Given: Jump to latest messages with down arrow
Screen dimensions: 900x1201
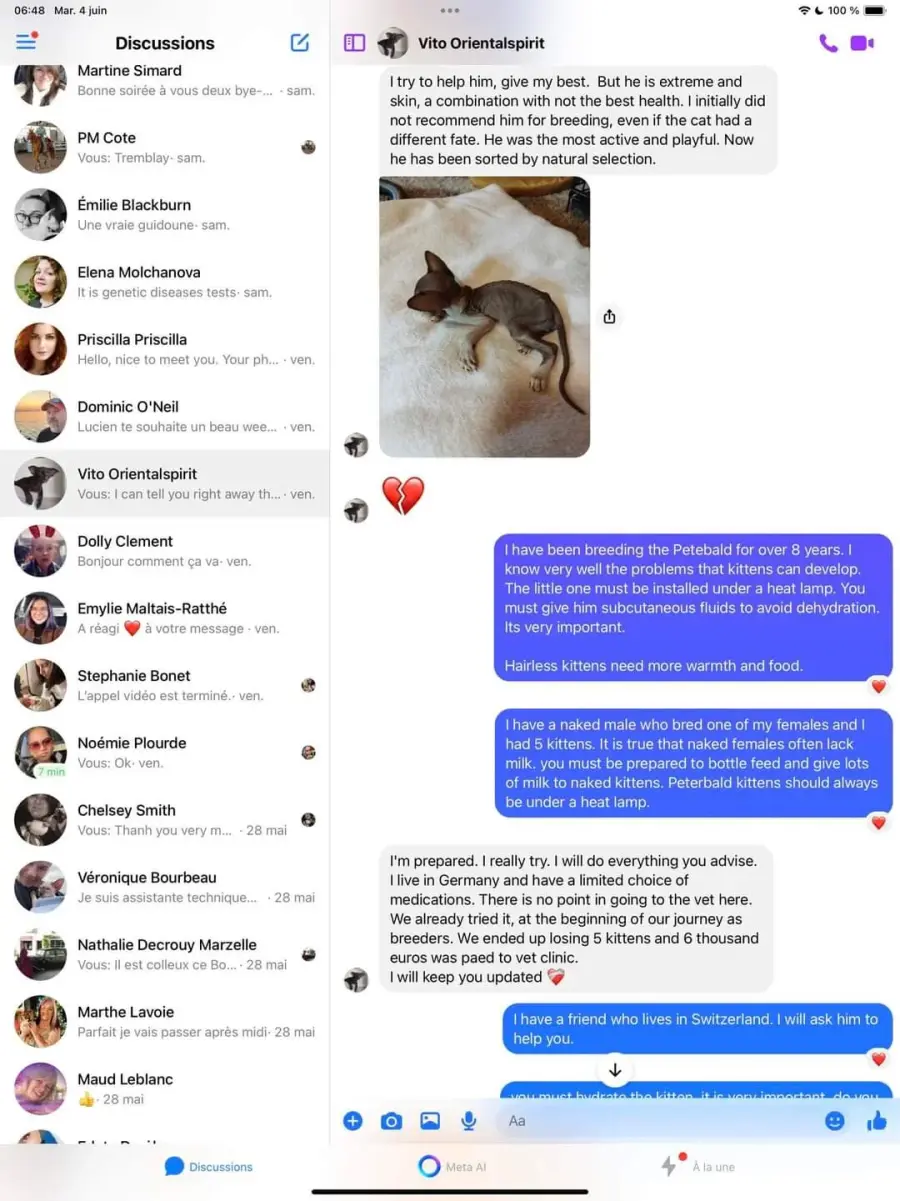Looking at the screenshot, I should pyautogui.click(x=615, y=1070).
